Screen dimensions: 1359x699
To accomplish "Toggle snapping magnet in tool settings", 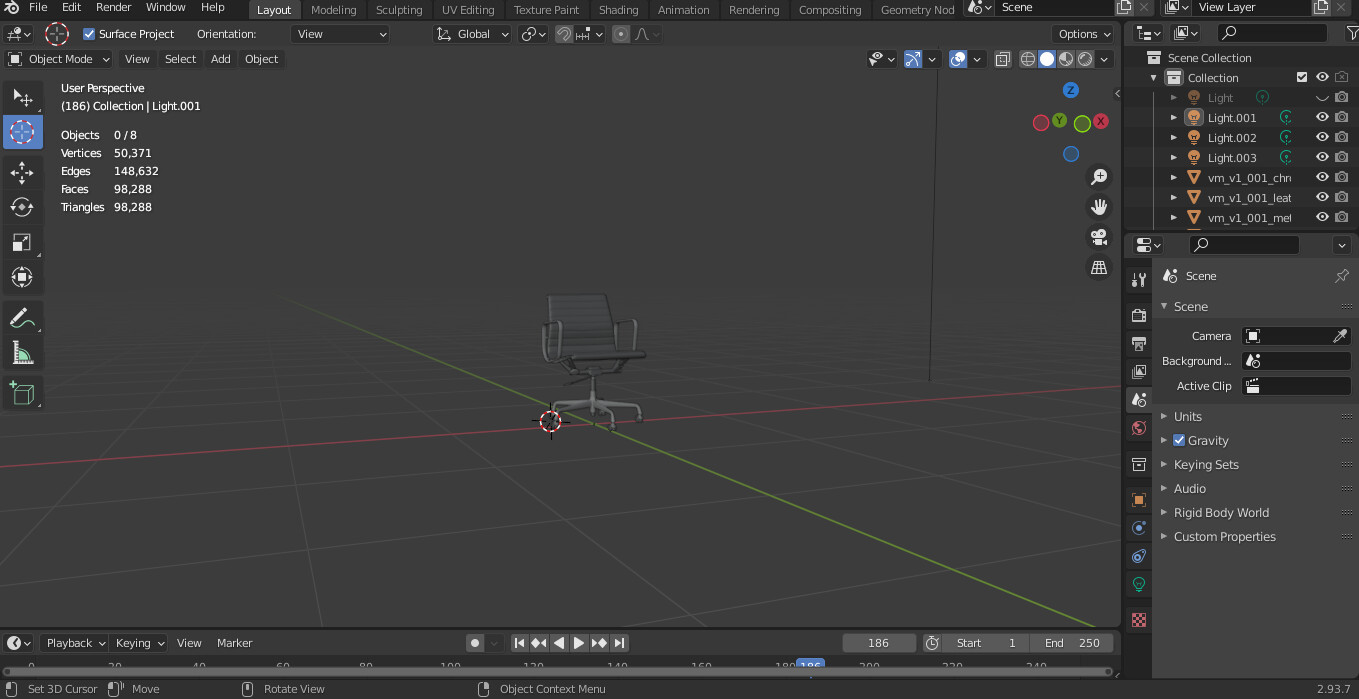I will tap(564, 34).
